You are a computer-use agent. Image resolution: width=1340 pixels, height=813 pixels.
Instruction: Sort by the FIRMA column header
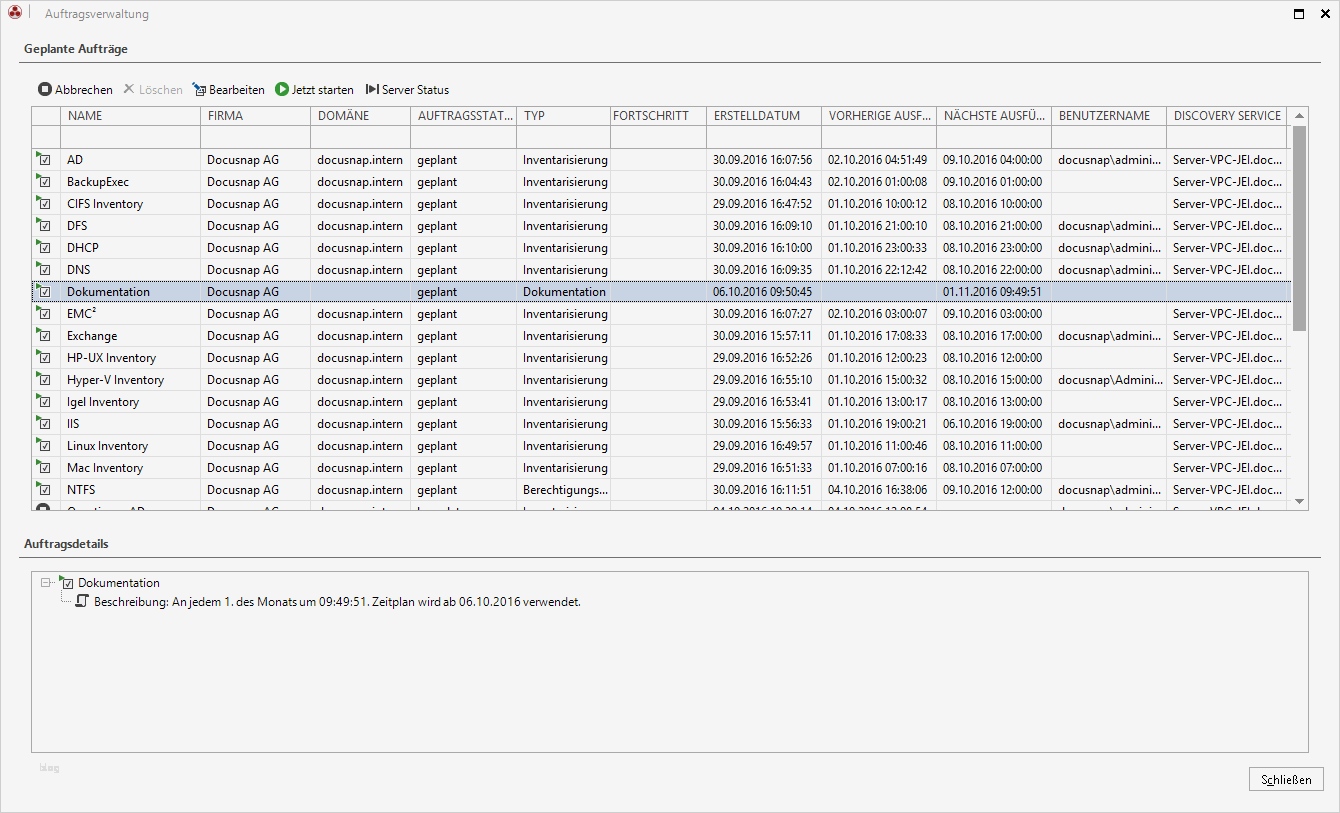256,116
